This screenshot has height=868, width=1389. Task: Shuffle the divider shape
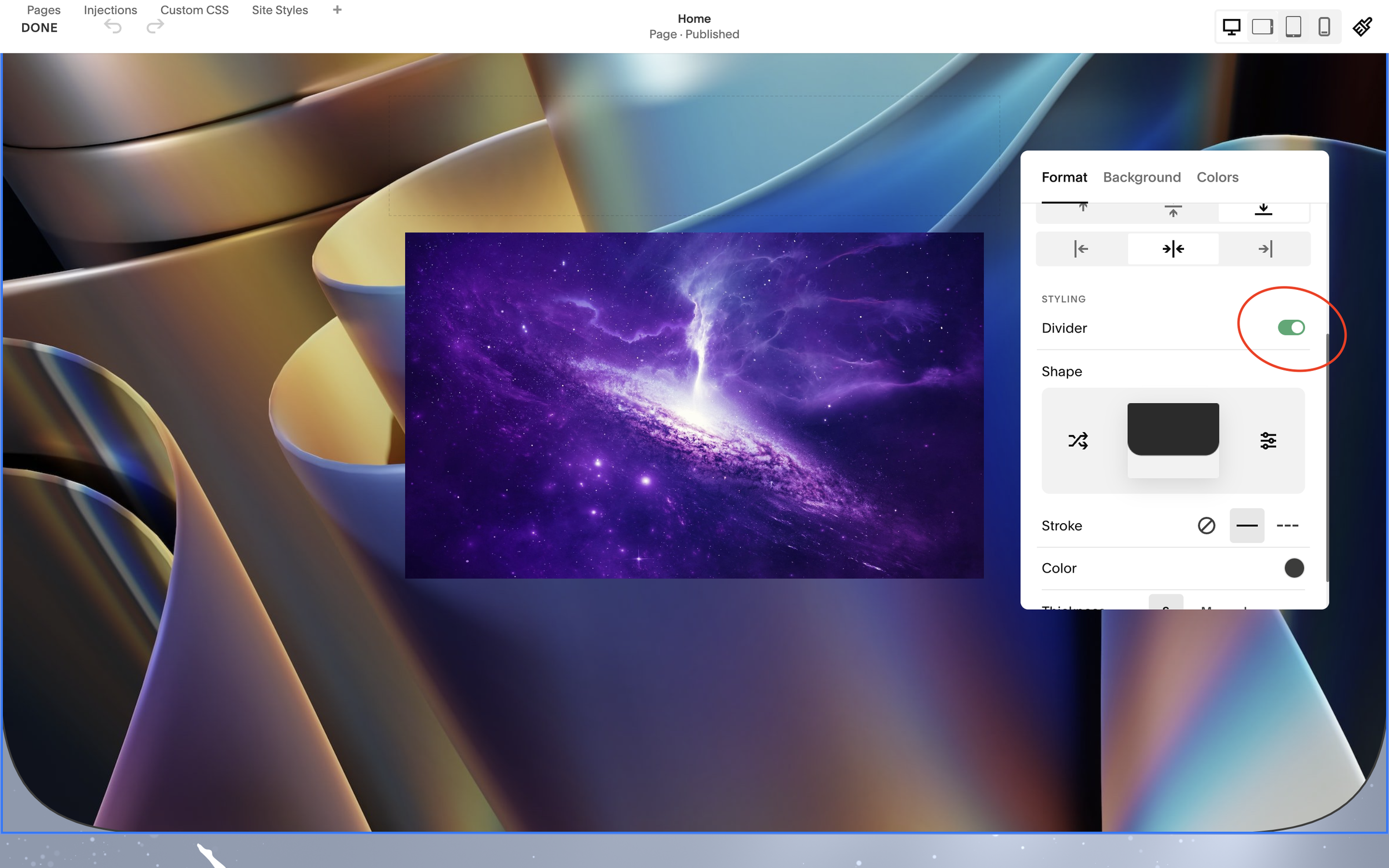point(1078,440)
